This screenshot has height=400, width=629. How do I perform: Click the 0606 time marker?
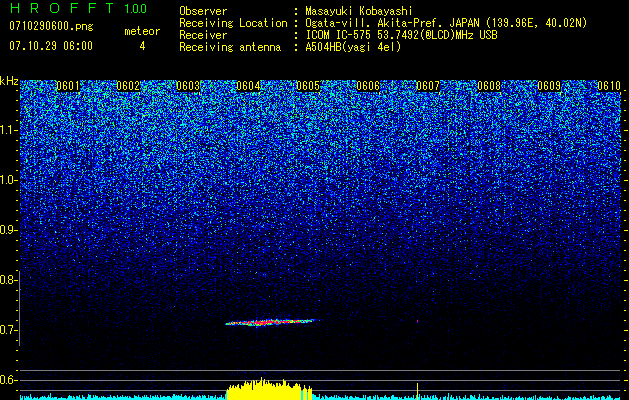368,86
